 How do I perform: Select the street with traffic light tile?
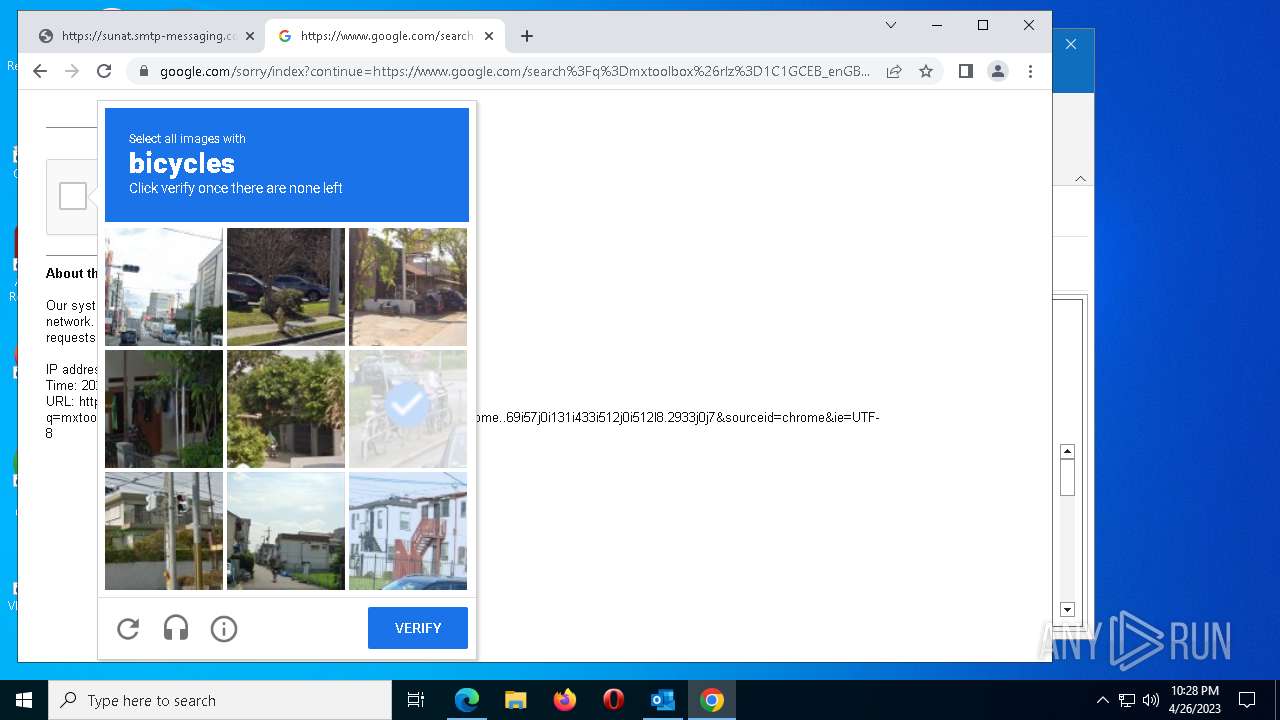(164, 287)
